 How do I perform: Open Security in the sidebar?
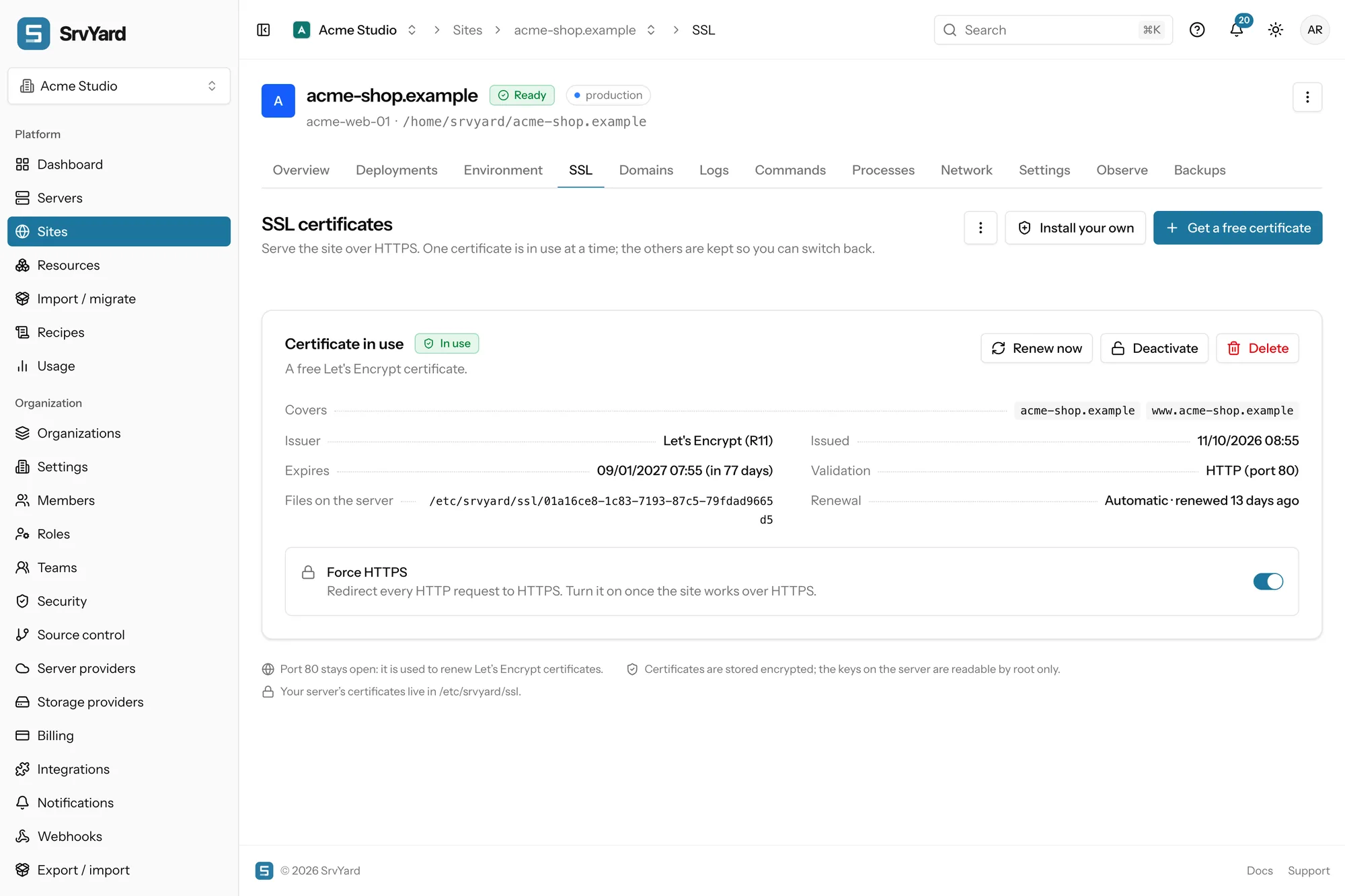click(119, 602)
